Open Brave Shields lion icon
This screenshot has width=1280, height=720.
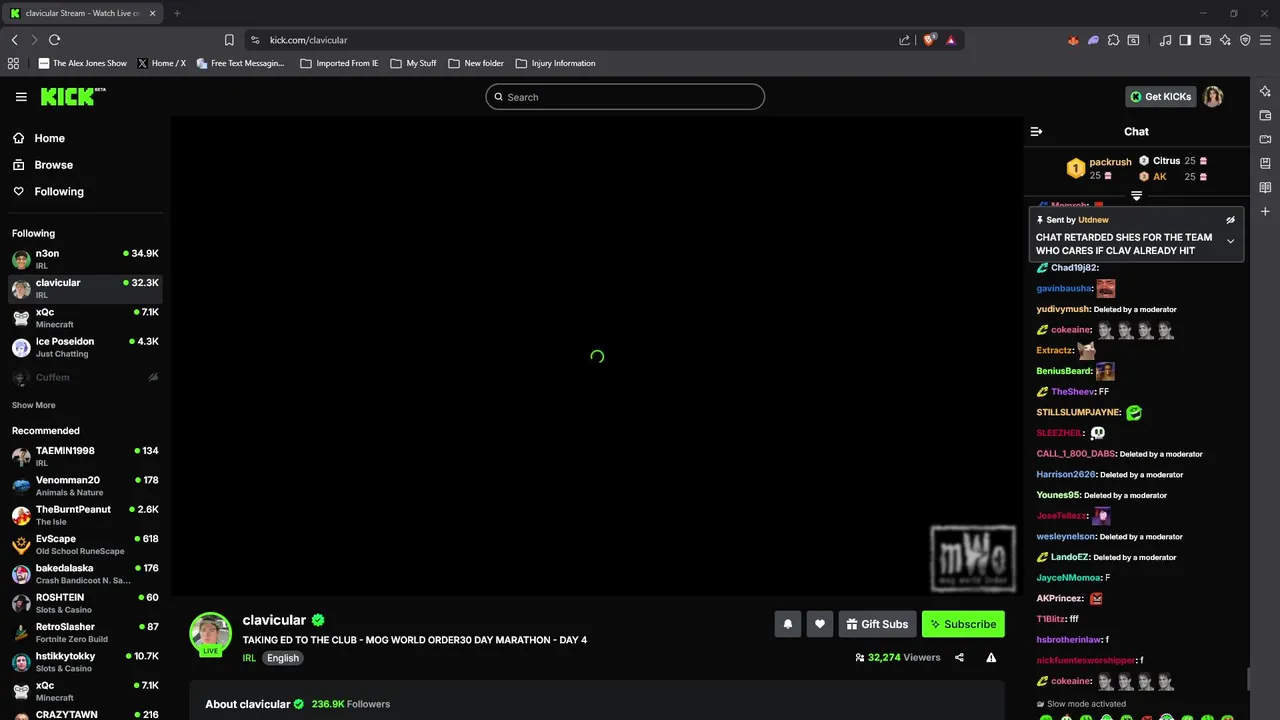pos(929,40)
